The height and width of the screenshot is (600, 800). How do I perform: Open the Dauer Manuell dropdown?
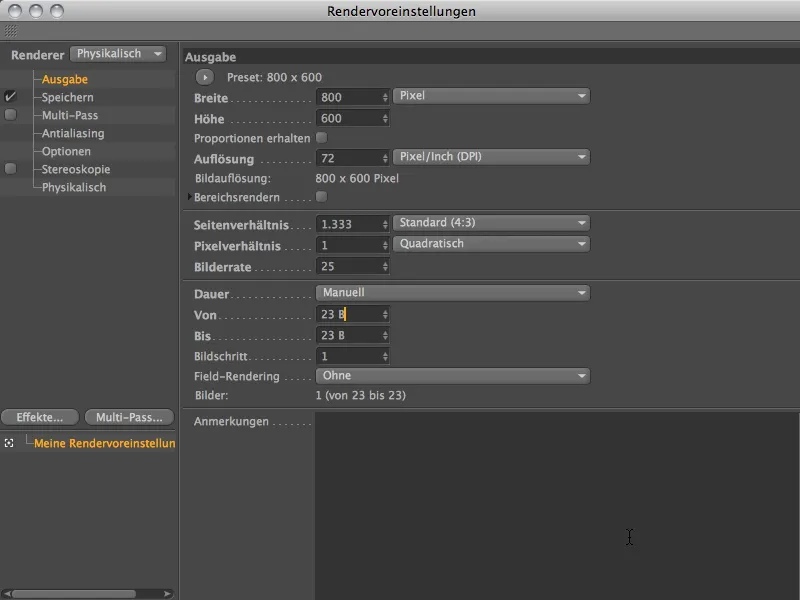[453, 293]
